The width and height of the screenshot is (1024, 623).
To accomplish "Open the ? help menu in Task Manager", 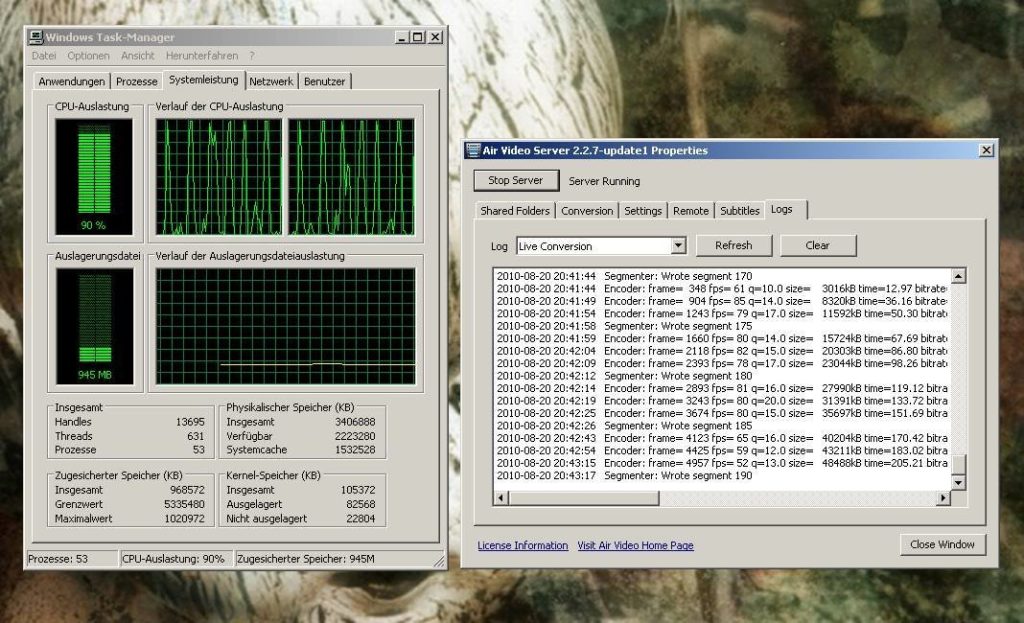I will click(x=251, y=56).
